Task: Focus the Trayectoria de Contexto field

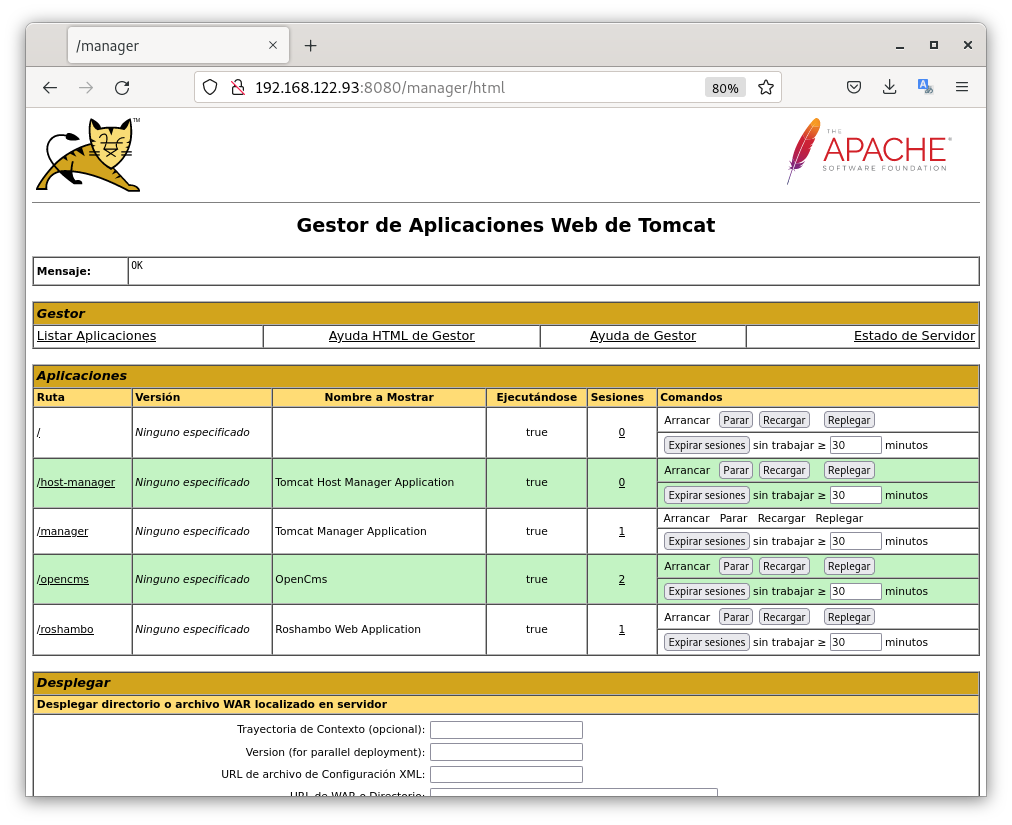Action: (x=506, y=730)
